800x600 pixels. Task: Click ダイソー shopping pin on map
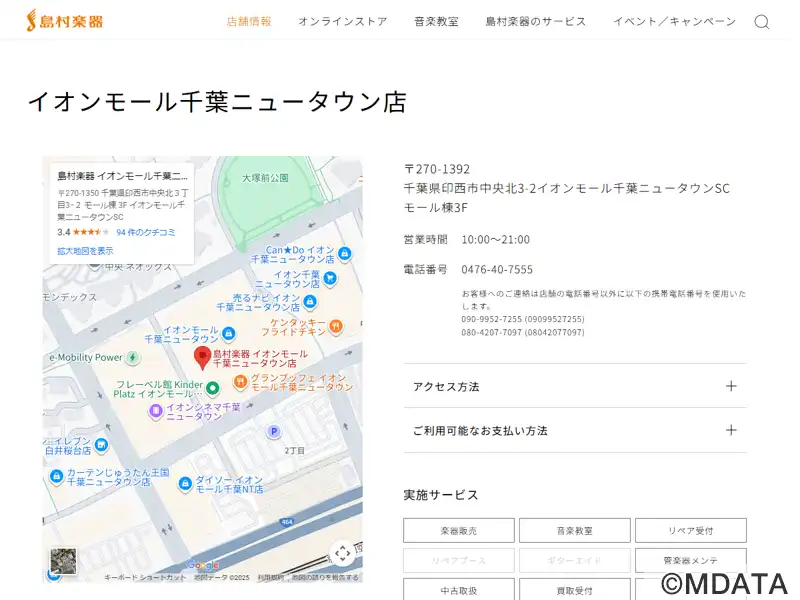tap(185, 483)
